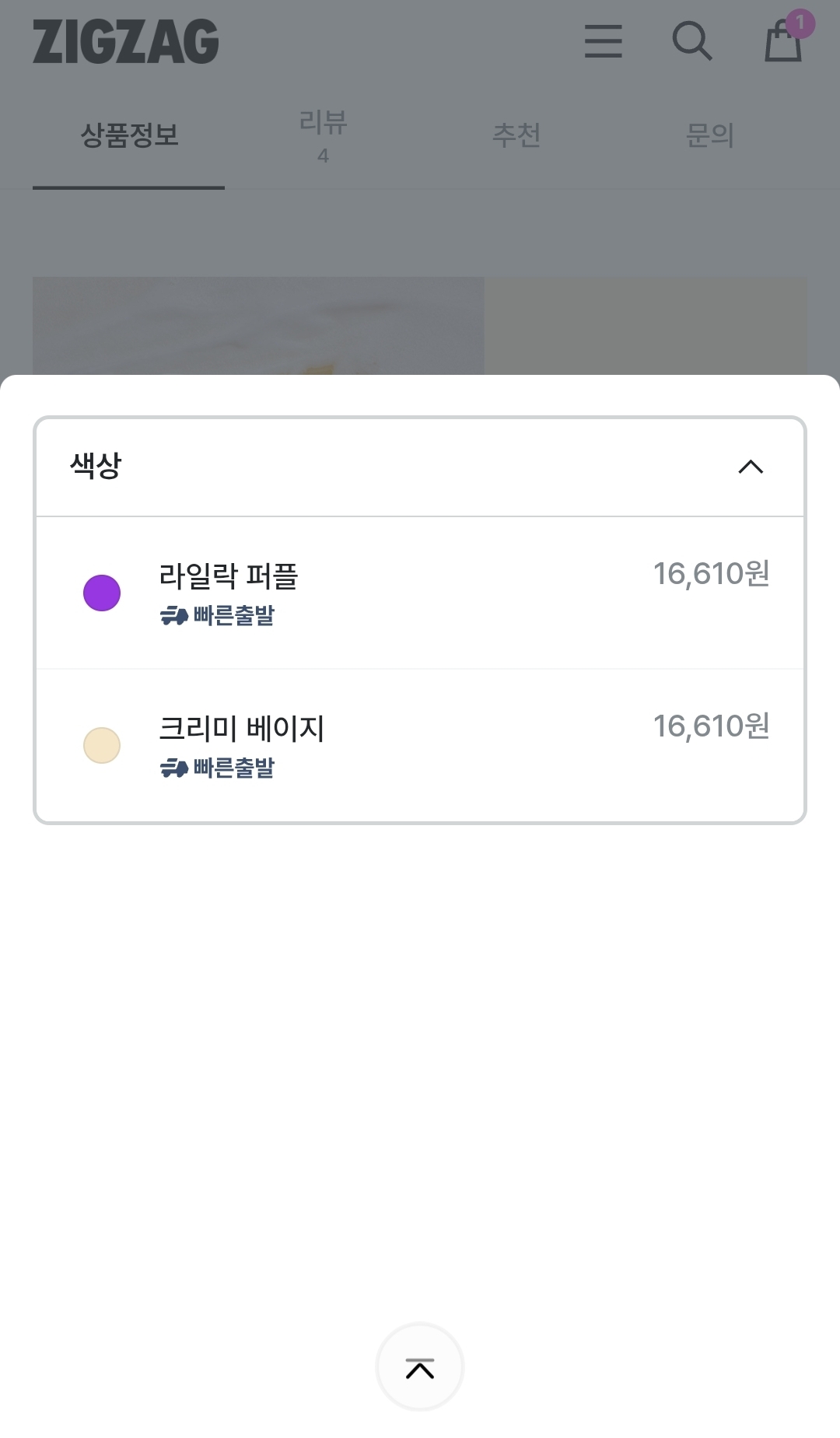
Task: Open the 추천 tab
Action: point(516,135)
